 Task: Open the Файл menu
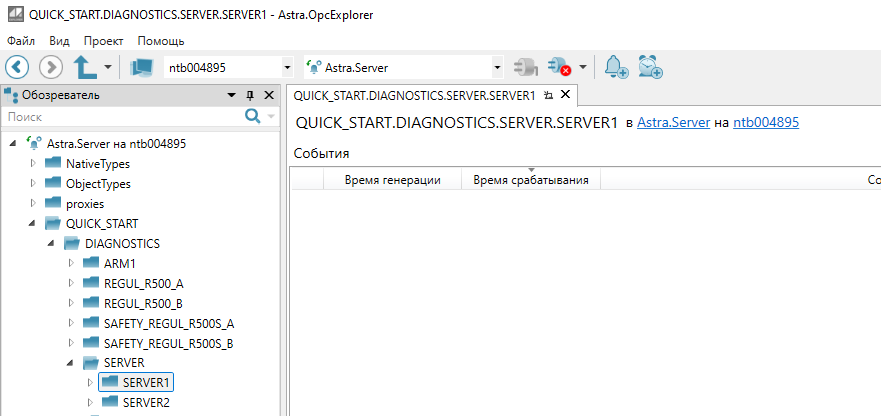tap(21, 41)
